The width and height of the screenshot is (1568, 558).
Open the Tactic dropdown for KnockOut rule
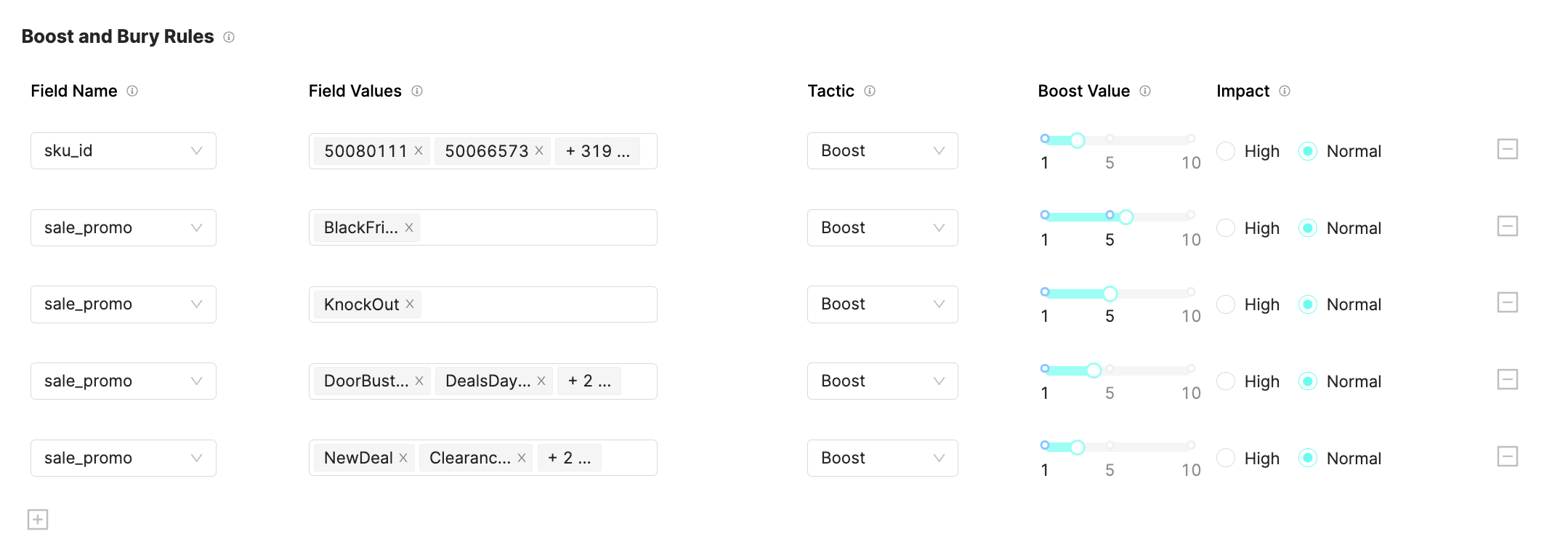[x=882, y=304]
